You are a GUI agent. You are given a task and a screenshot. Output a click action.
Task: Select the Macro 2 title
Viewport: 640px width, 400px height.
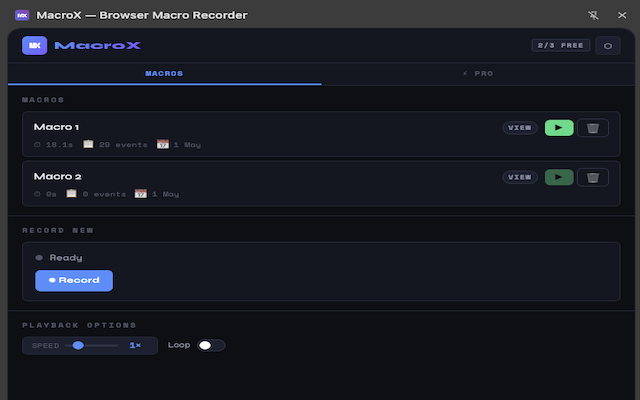click(58, 176)
